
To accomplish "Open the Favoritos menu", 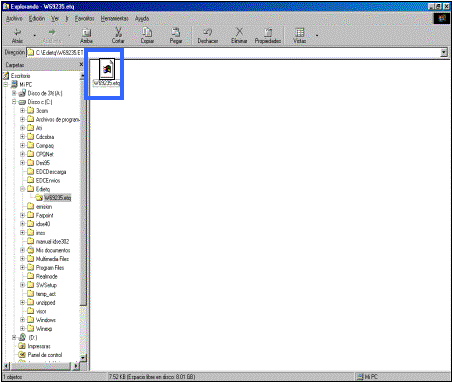I will [x=84, y=19].
